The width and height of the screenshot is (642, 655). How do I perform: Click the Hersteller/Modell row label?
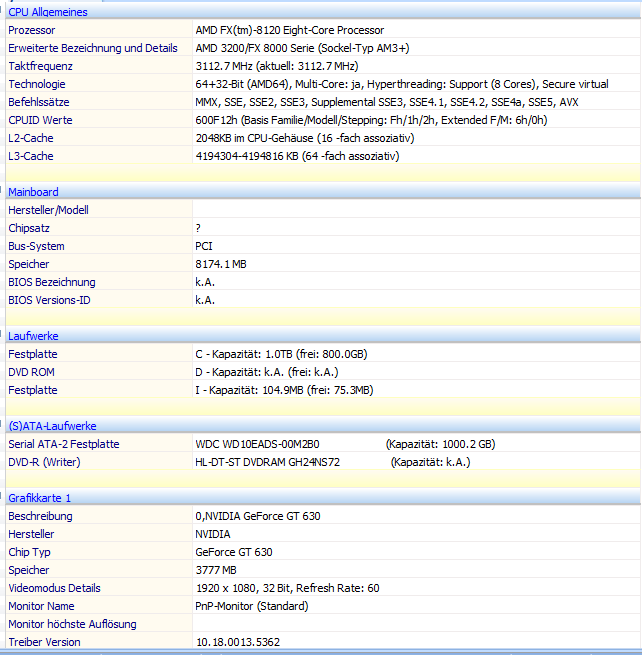(48, 210)
